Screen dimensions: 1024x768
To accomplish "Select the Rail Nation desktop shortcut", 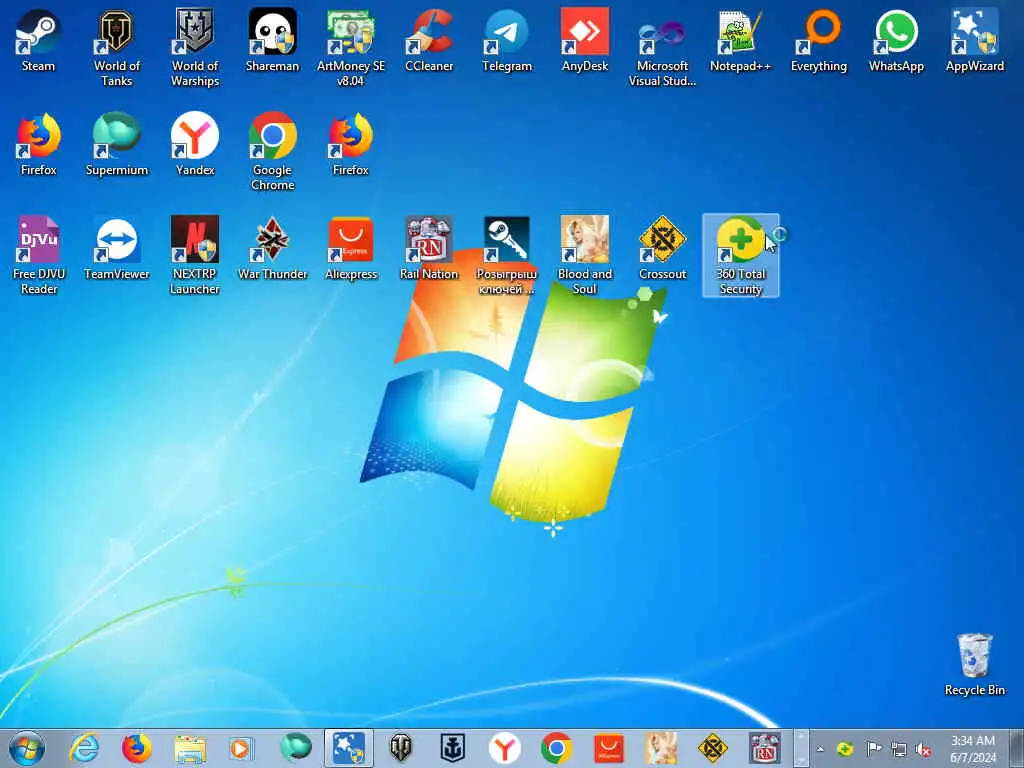I will [428, 249].
